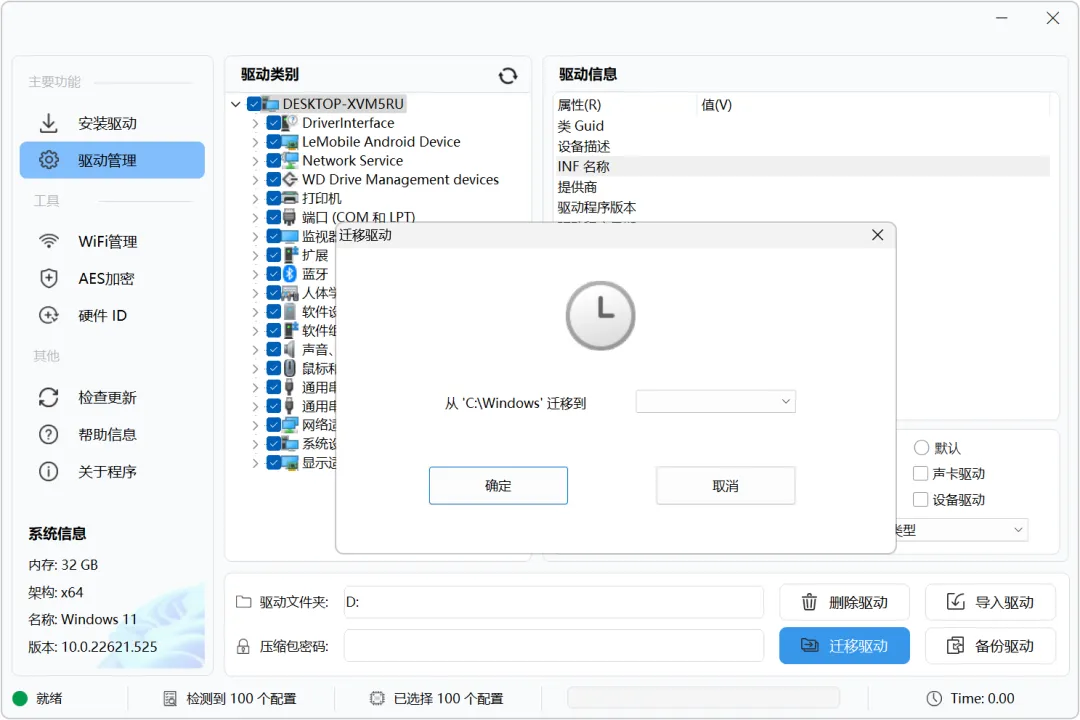Image resolution: width=1080 pixels, height=720 pixels.
Task: Click the status bar progress bar
Action: tap(703, 698)
